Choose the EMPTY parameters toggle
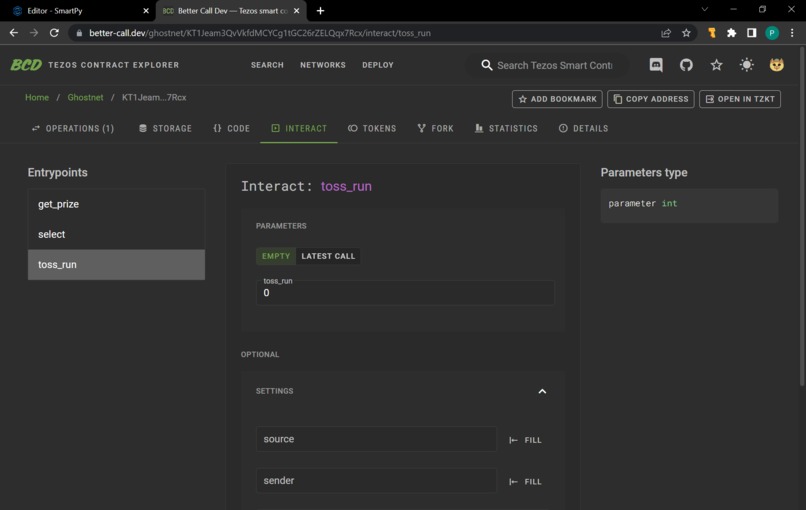806x510 pixels. (276, 256)
